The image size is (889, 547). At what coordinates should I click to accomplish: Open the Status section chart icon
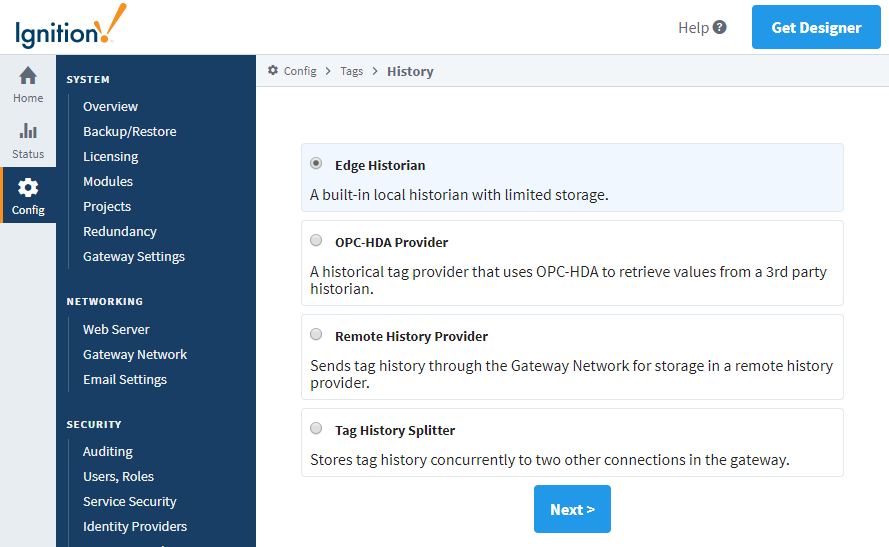click(x=28, y=130)
